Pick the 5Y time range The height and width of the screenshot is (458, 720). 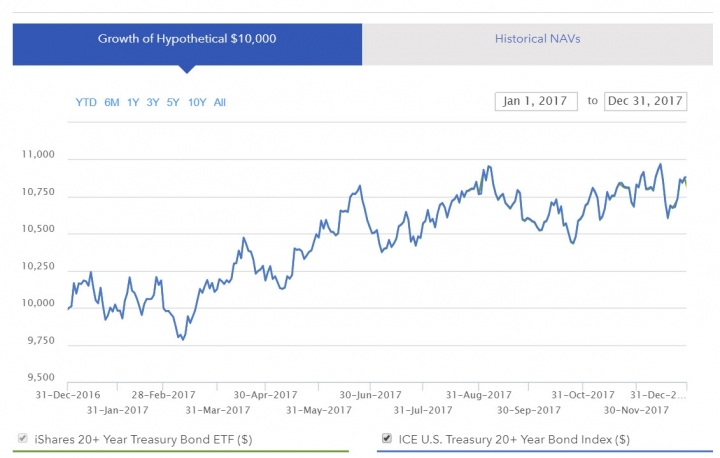(x=173, y=102)
